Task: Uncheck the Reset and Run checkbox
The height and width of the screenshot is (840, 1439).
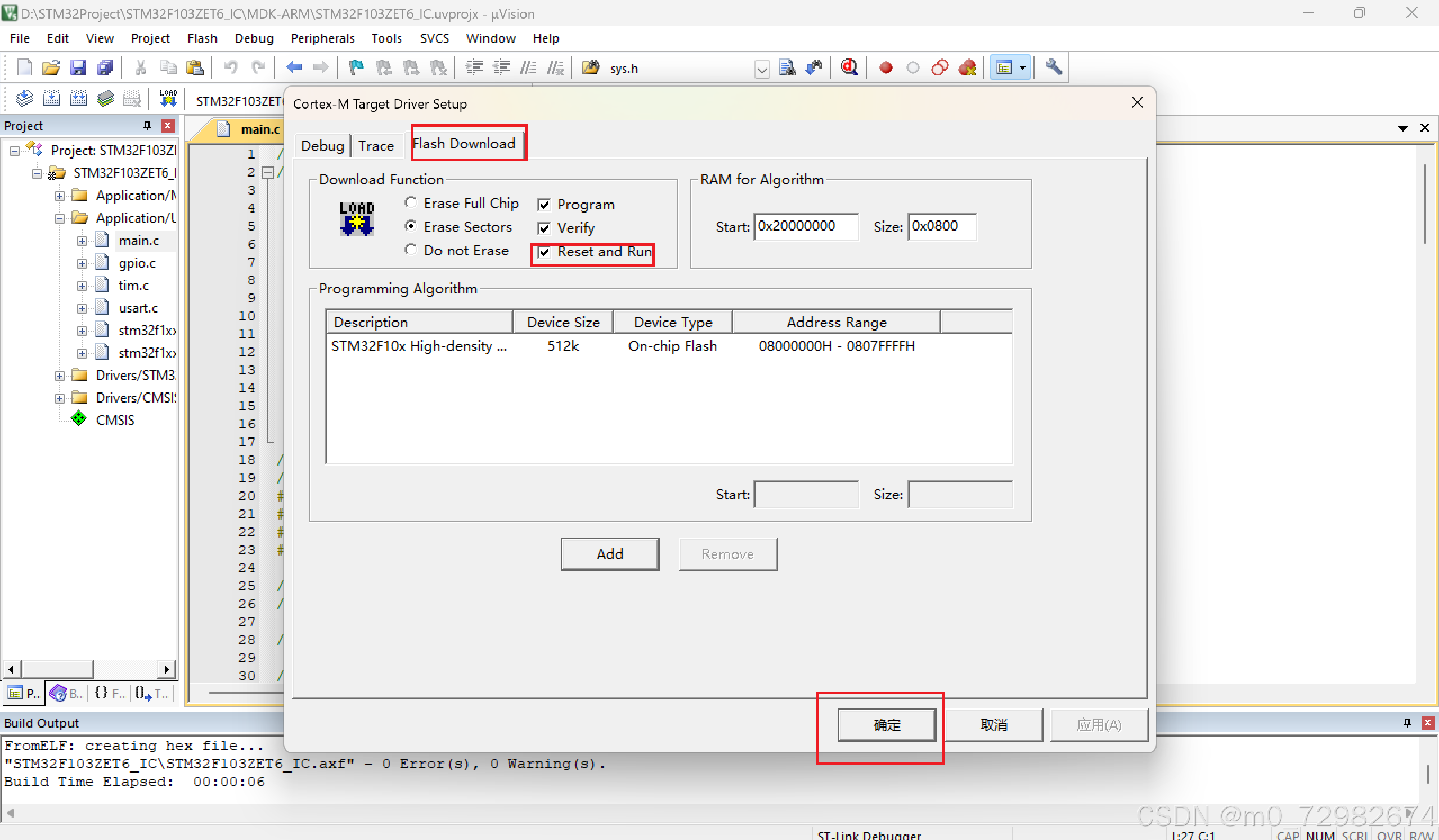Action: [x=544, y=252]
